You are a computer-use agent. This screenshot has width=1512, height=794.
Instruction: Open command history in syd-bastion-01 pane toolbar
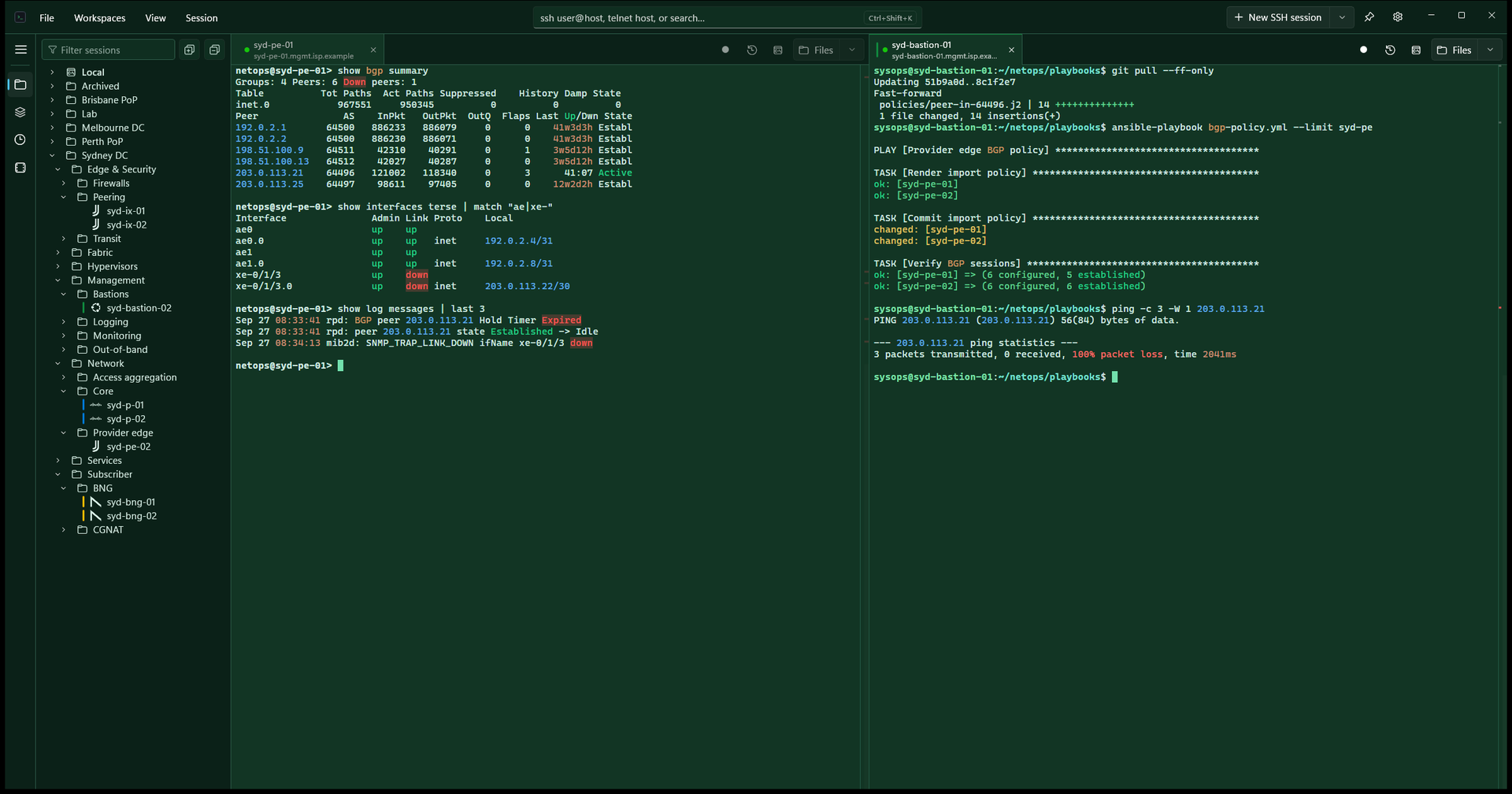pyautogui.click(x=1390, y=50)
